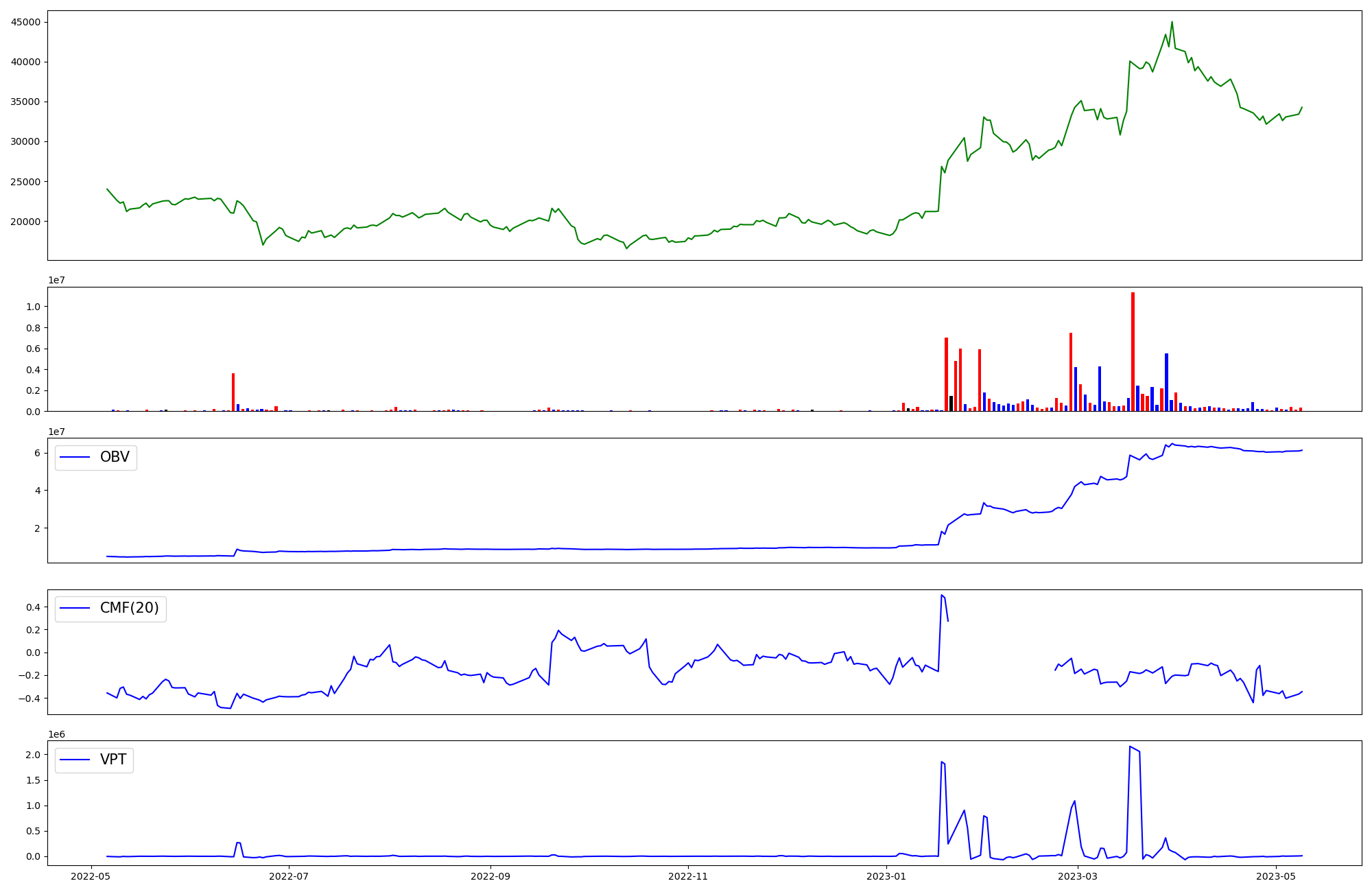This screenshot has width=1372, height=892.
Task: Click the tallest red volume bar
Action: (x=1133, y=350)
